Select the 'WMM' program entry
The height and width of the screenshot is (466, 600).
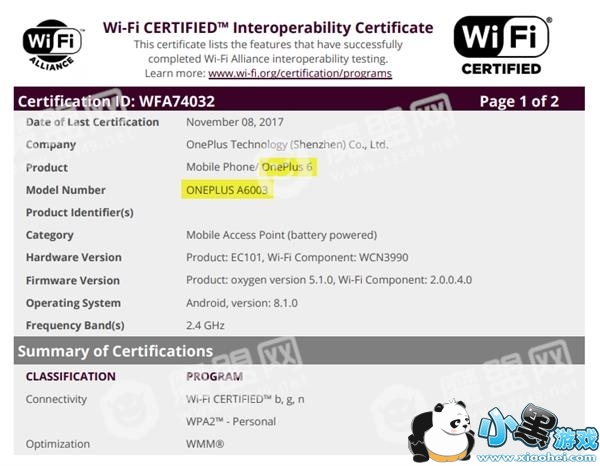point(205,444)
